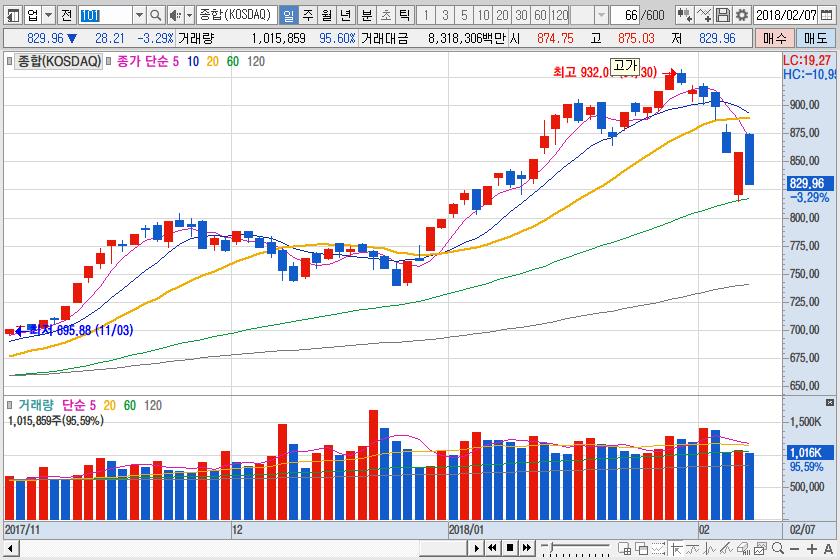Toggle the 거래량 volume indicator checkbox

[x=9, y=405]
